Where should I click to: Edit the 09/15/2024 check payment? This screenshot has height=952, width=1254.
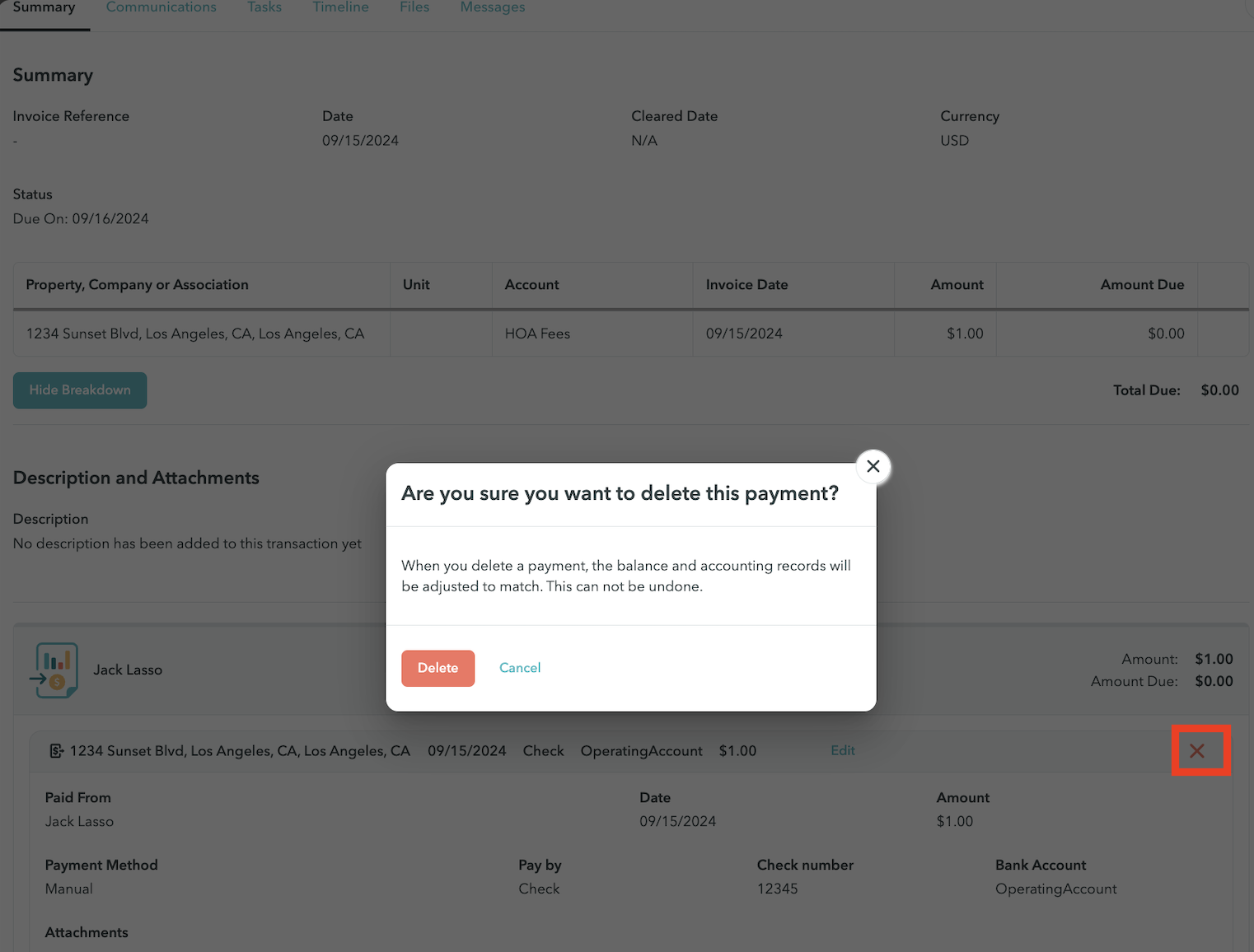coord(842,750)
